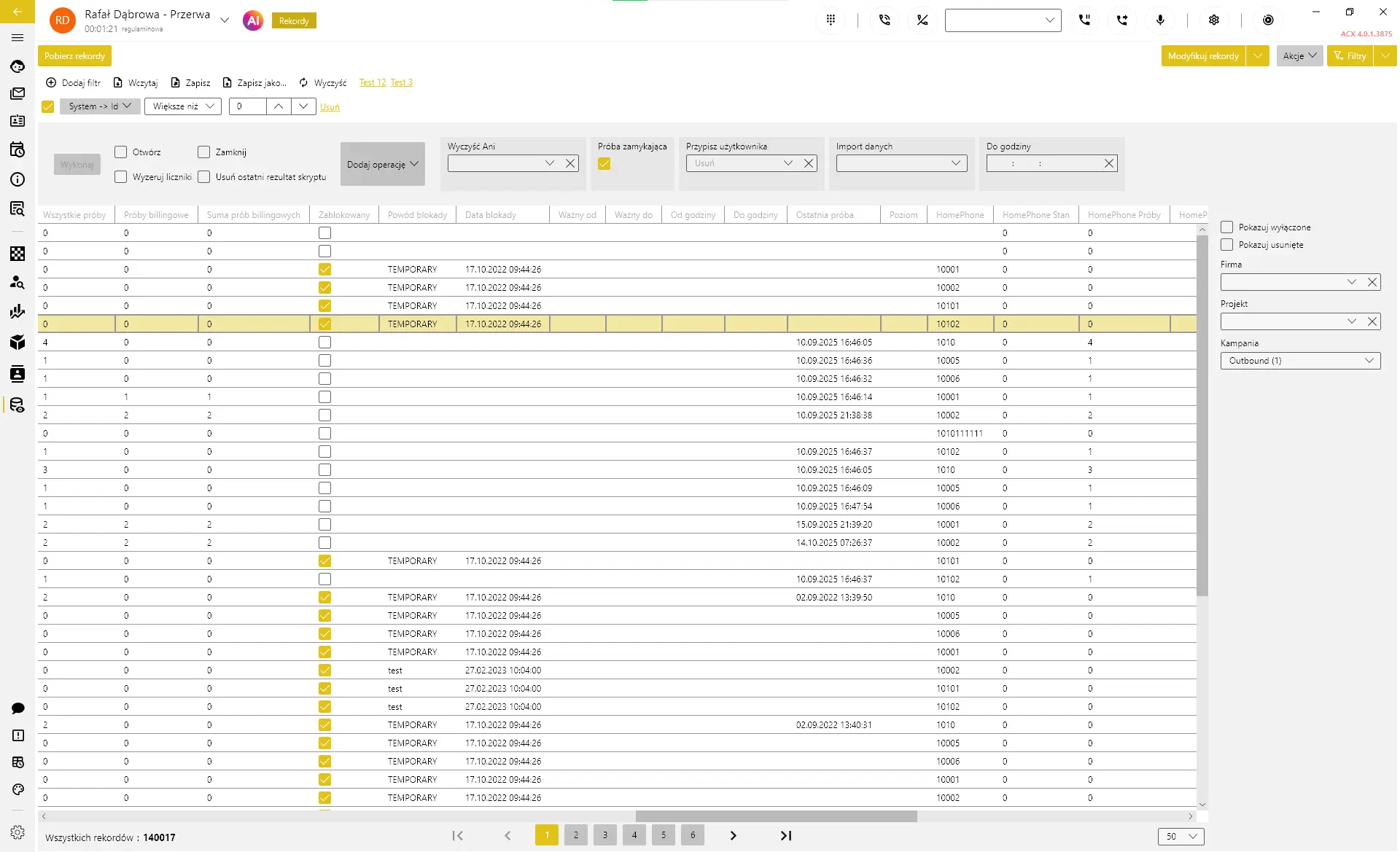The height and width of the screenshot is (852, 1400).
Task: Open settings gear in top toolbar
Action: point(1214,20)
